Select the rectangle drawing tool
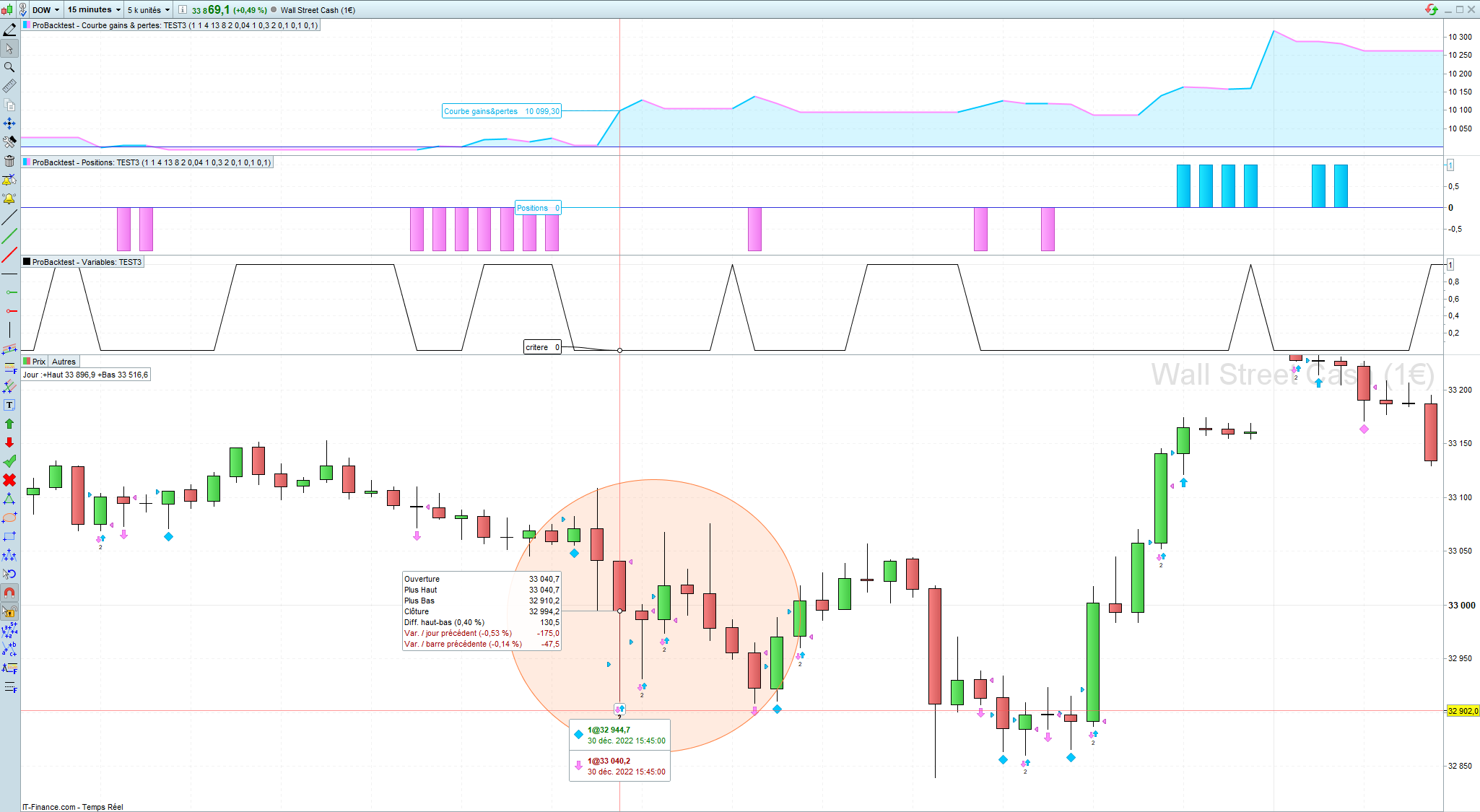Screen dimensions: 1480x812 (9, 536)
